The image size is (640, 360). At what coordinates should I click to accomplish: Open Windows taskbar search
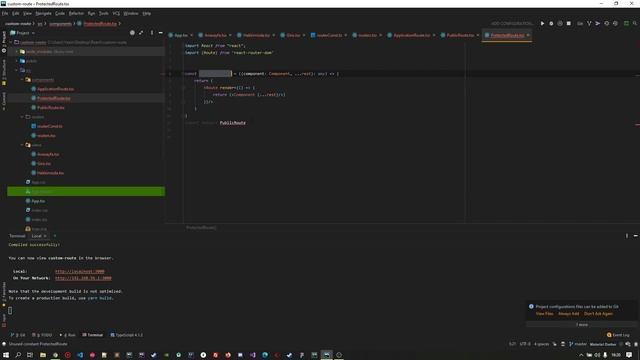18,355
